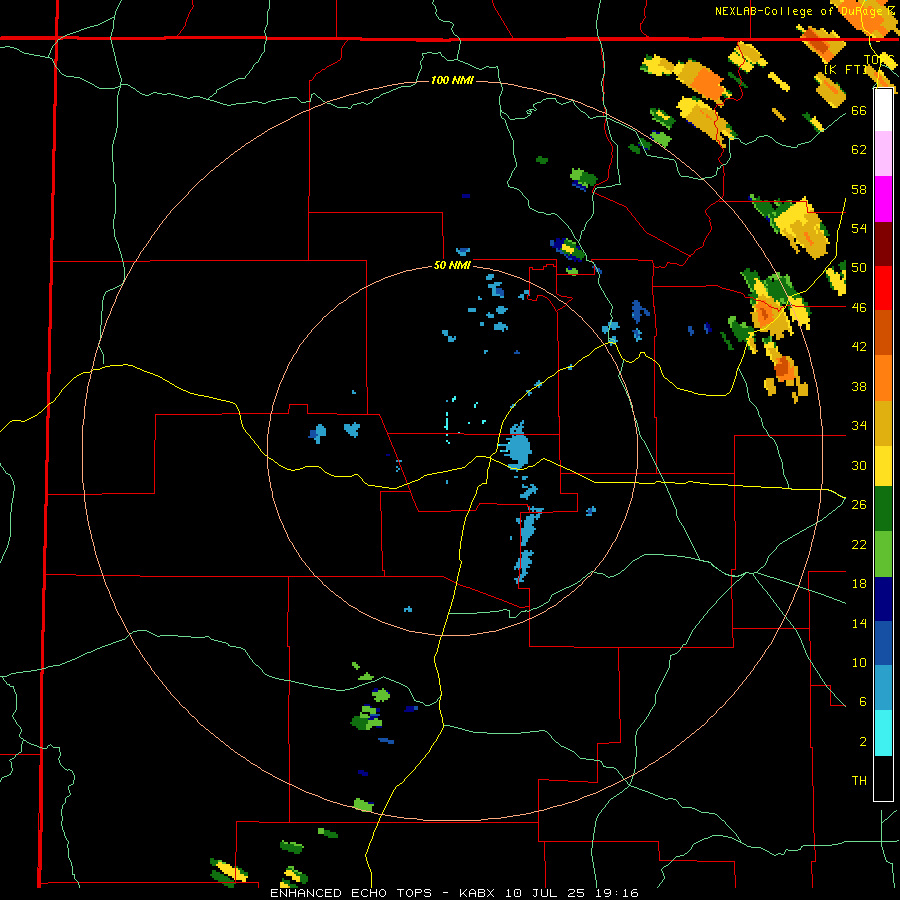Click the legend value "66"

pyautogui.click(x=859, y=111)
